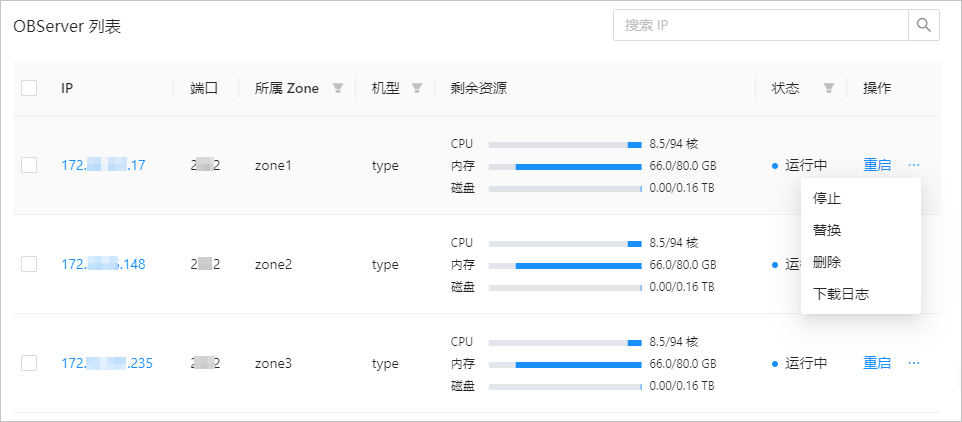
Task: Click the 8.5/94 核 value in zone3 row
Action: [x=674, y=342]
